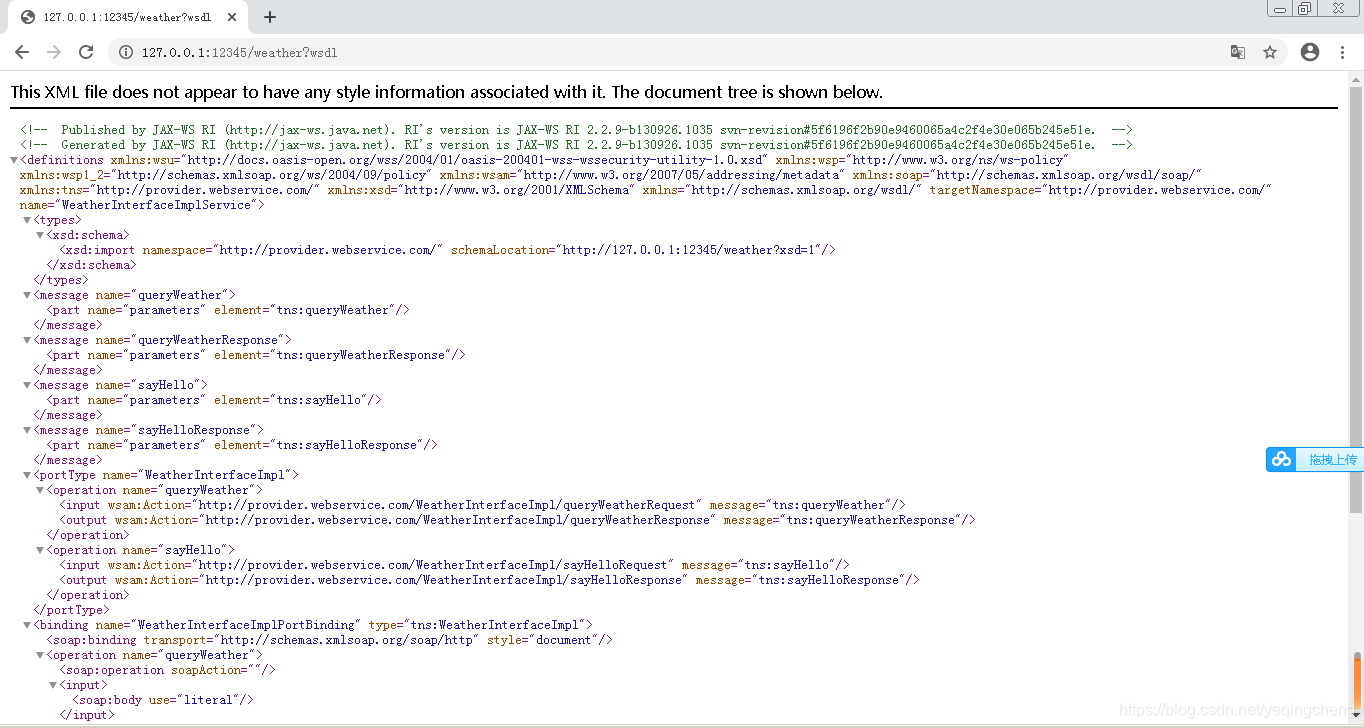
Task: Open the translate page icon
Action: coord(1238,52)
